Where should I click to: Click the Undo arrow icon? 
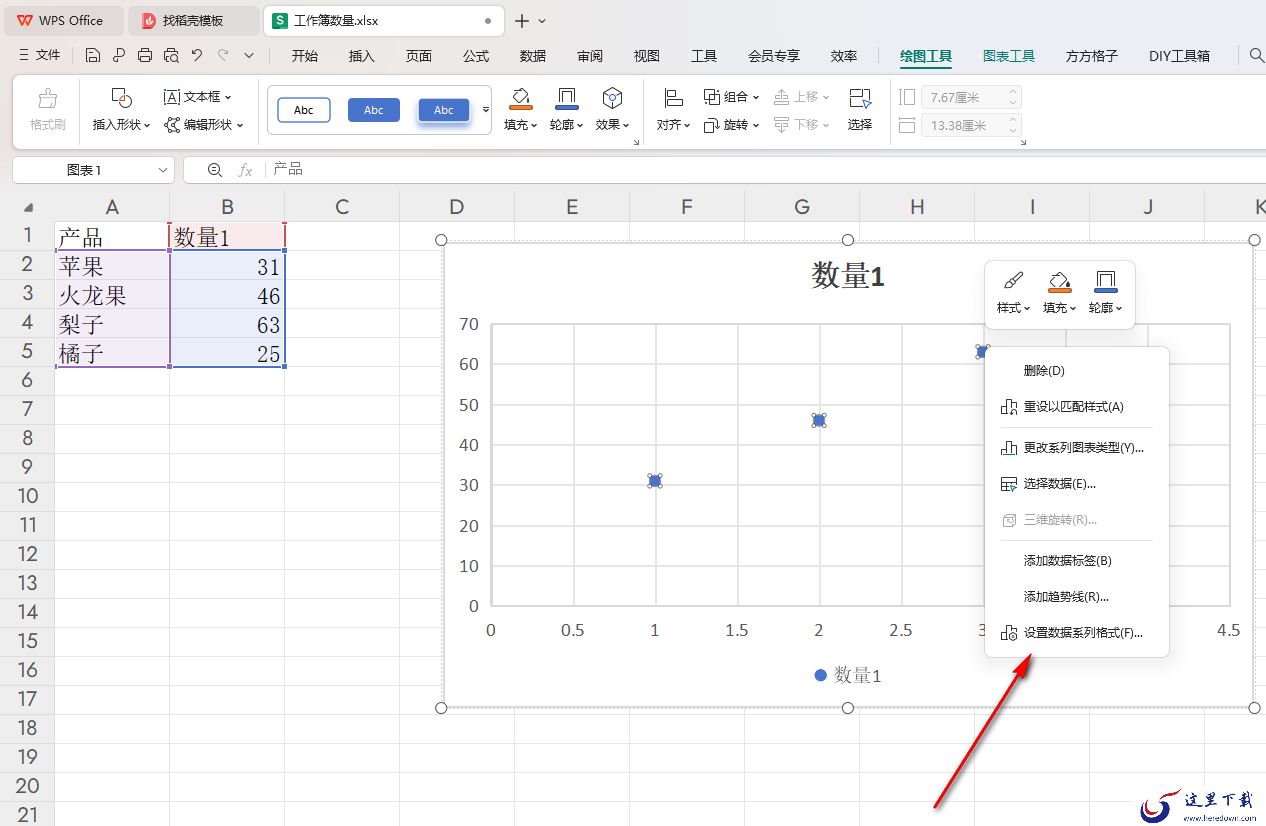tap(197, 55)
